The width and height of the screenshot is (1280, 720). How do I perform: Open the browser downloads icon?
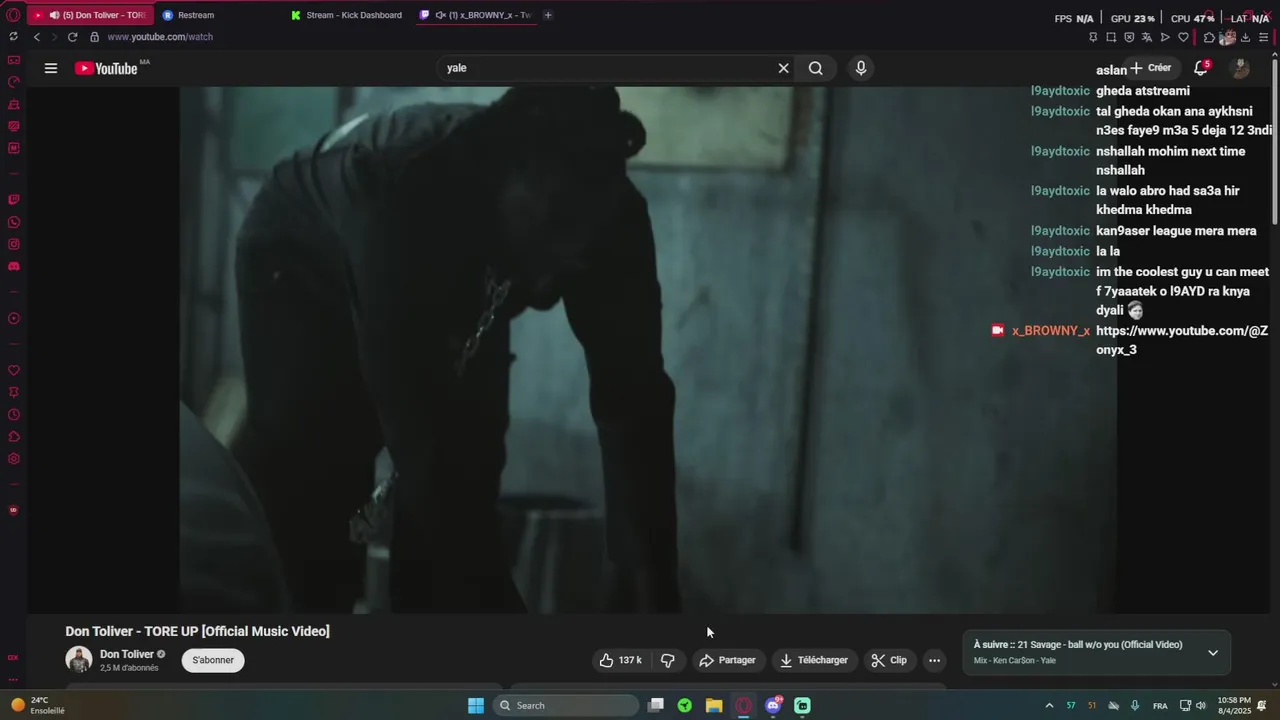pos(1246,37)
